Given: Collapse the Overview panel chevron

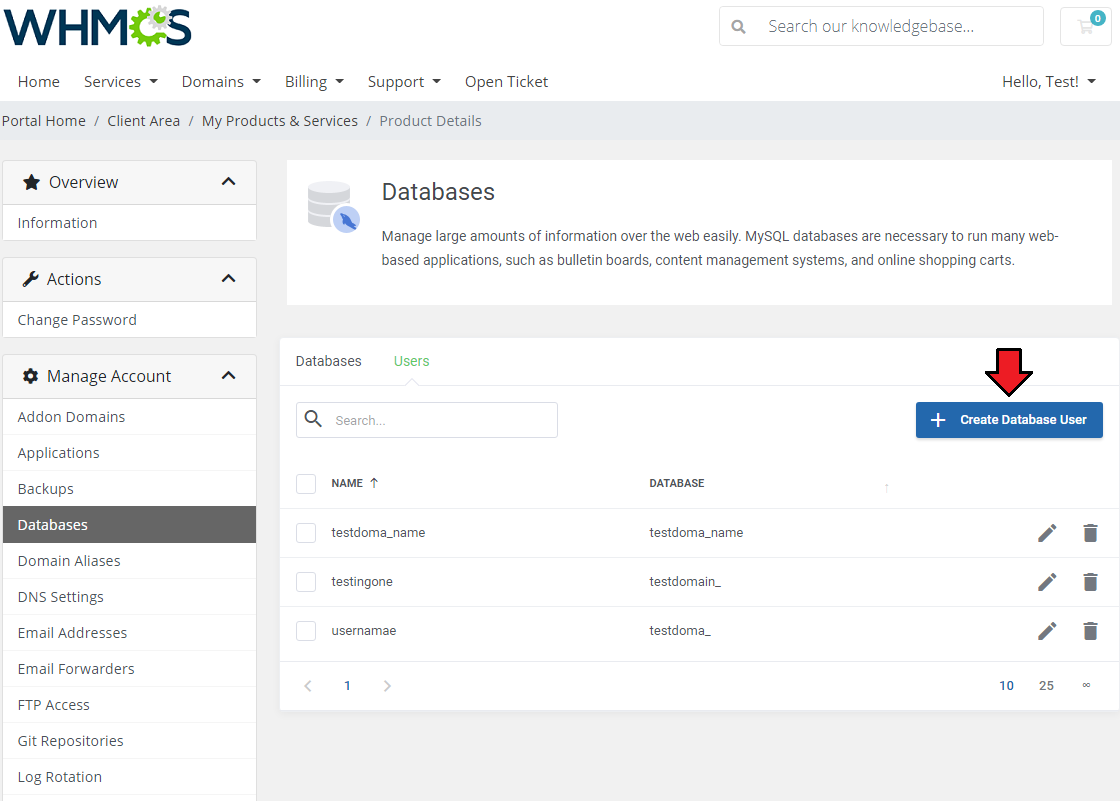Looking at the screenshot, I should [x=229, y=181].
